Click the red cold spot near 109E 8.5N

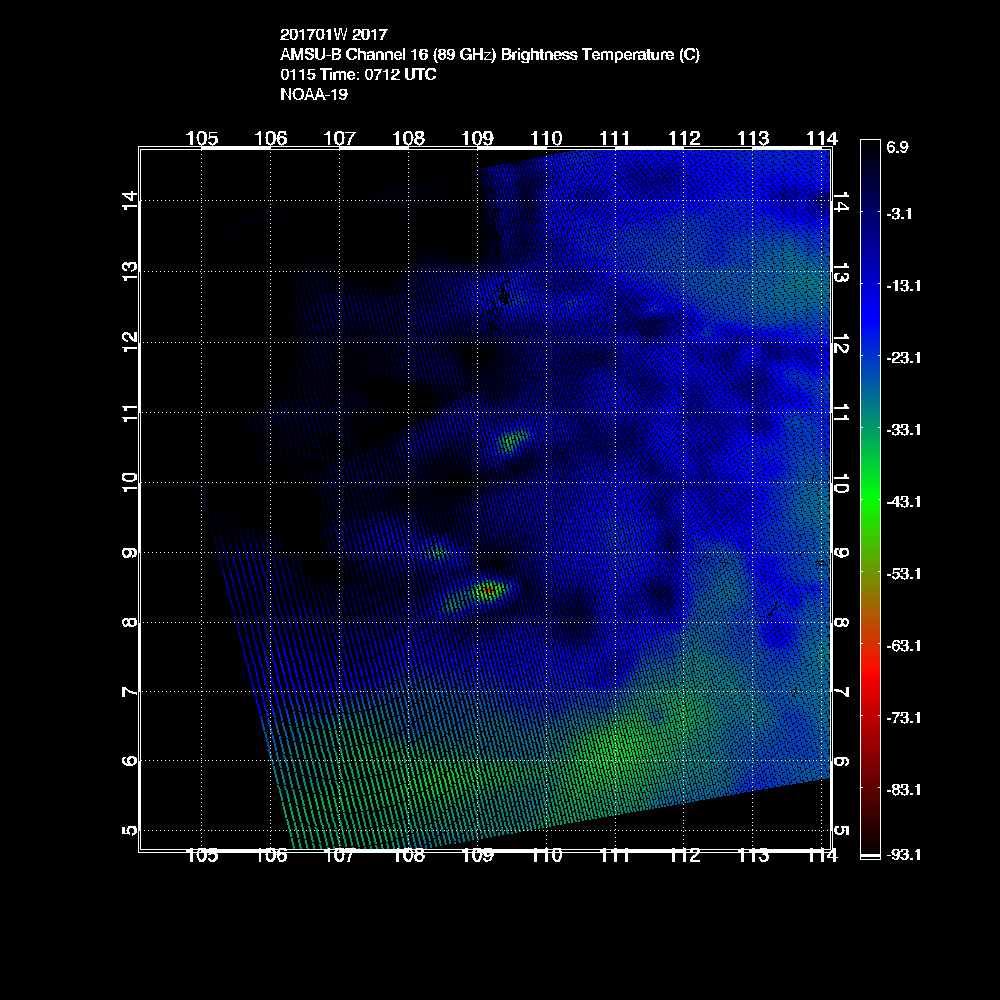[x=488, y=591]
